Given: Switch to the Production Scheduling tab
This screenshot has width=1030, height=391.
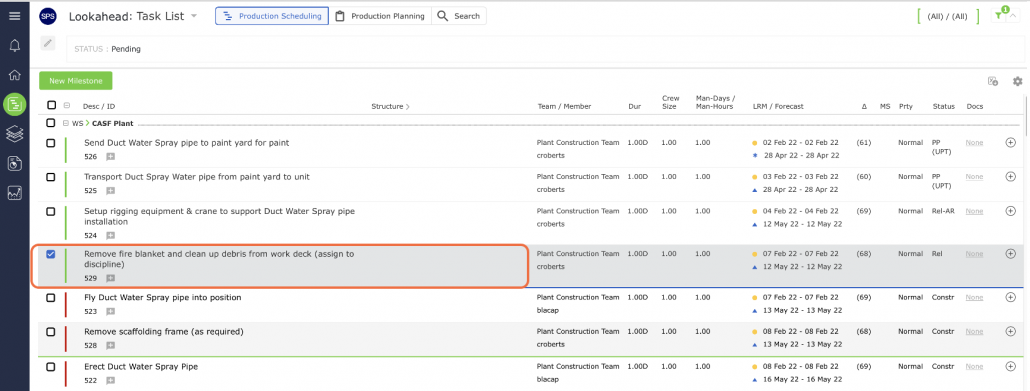Looking at the screenshot, I should pos(272,16).
